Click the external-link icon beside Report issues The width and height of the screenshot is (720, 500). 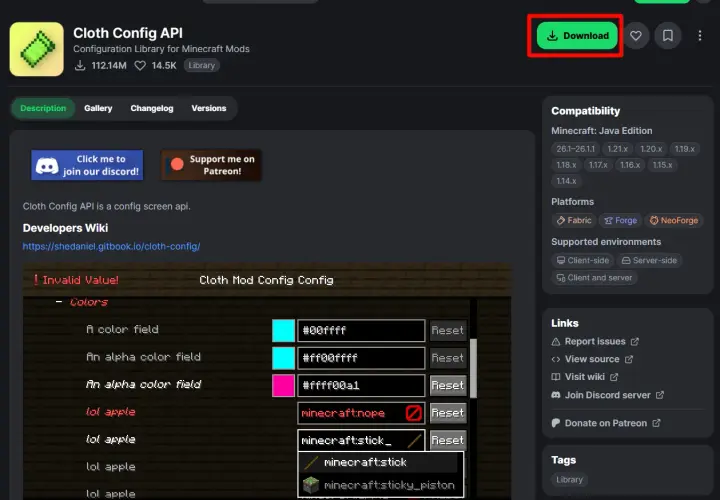tap(635, 342)
